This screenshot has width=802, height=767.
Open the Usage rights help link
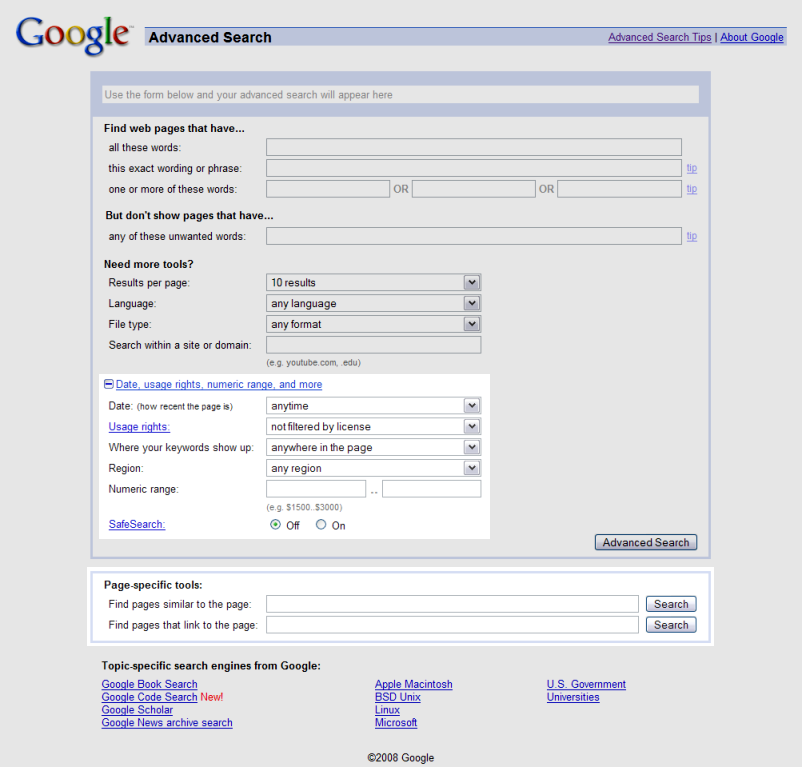[139, 426]
